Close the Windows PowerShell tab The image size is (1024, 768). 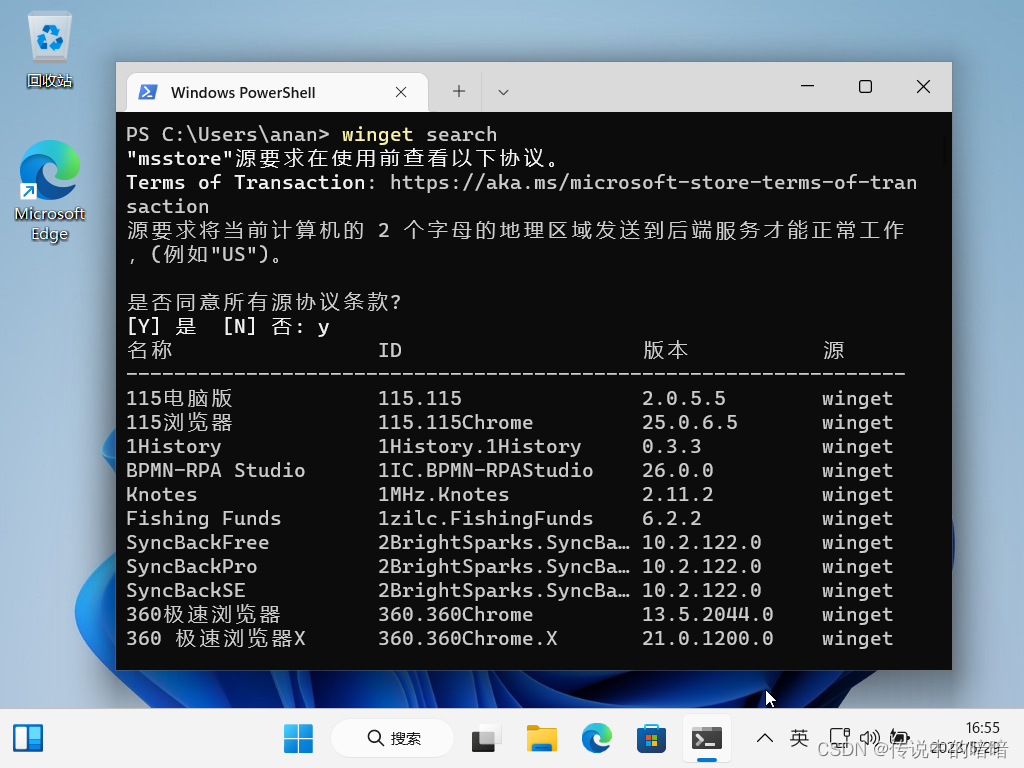pyautogui.click(x=401, y=92)
